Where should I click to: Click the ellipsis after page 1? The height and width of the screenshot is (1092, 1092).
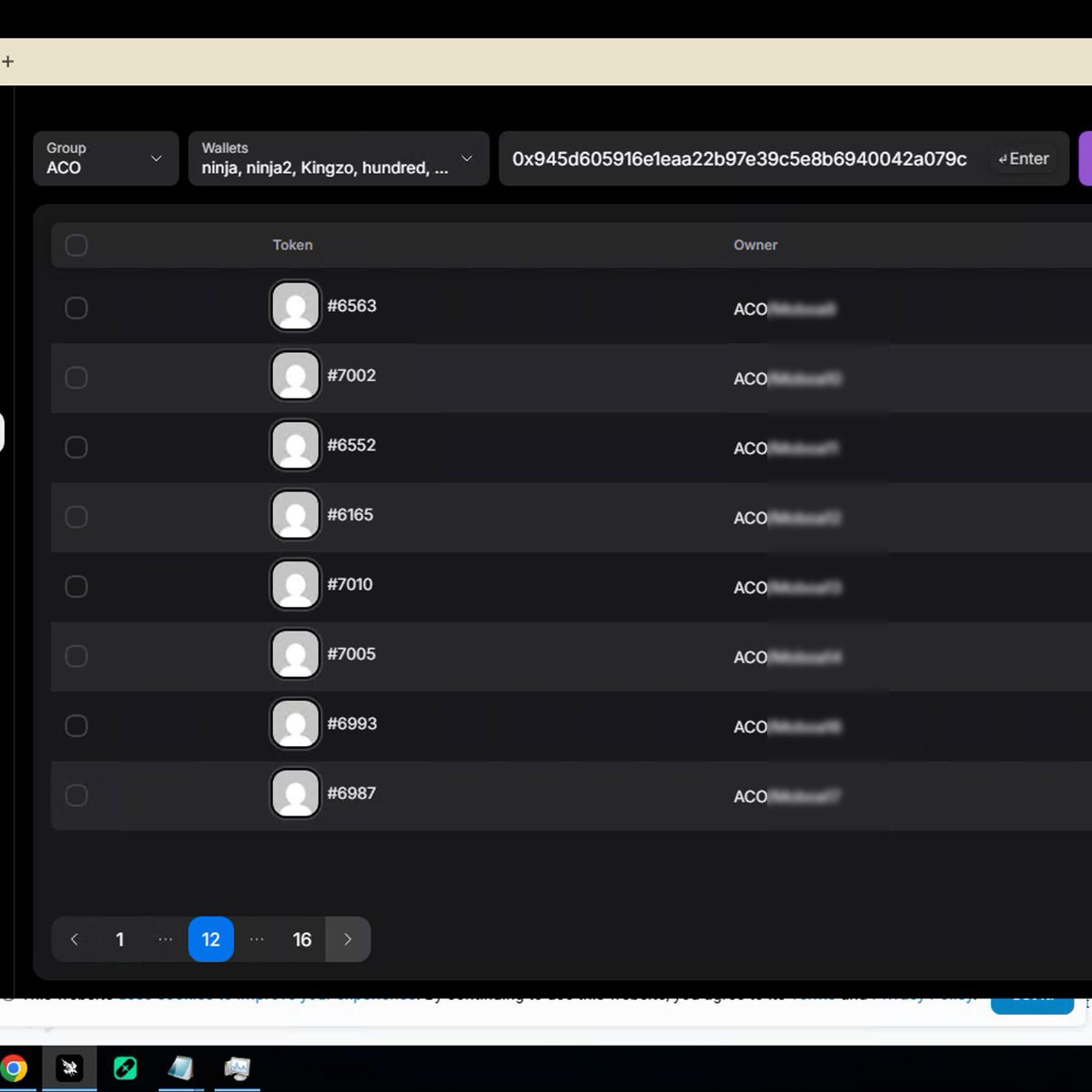coord(166,939)
